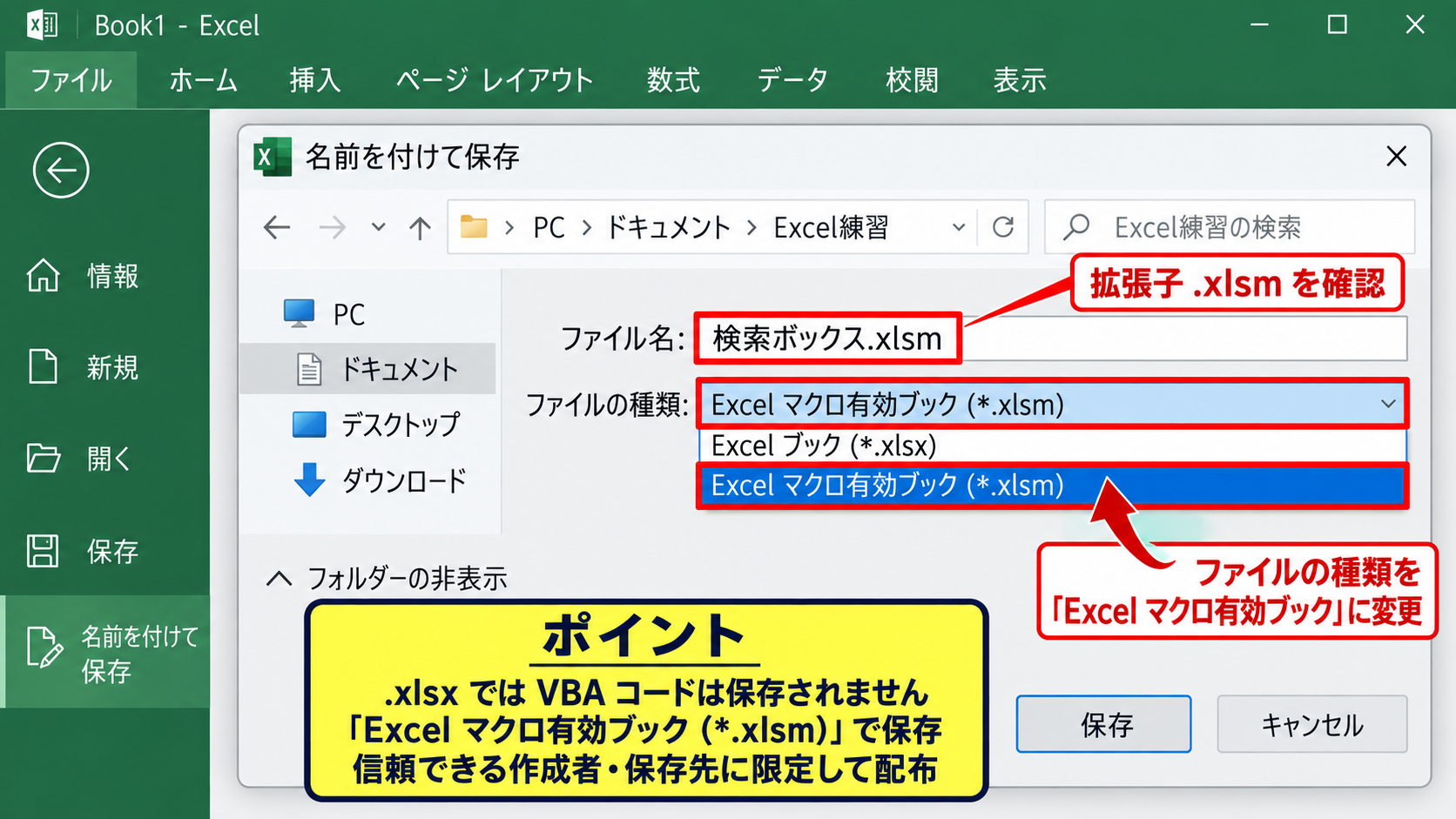The image size is (1456, 819).
Task: Click the 保存 button in dialog
Action: [x=1103, y=724]
